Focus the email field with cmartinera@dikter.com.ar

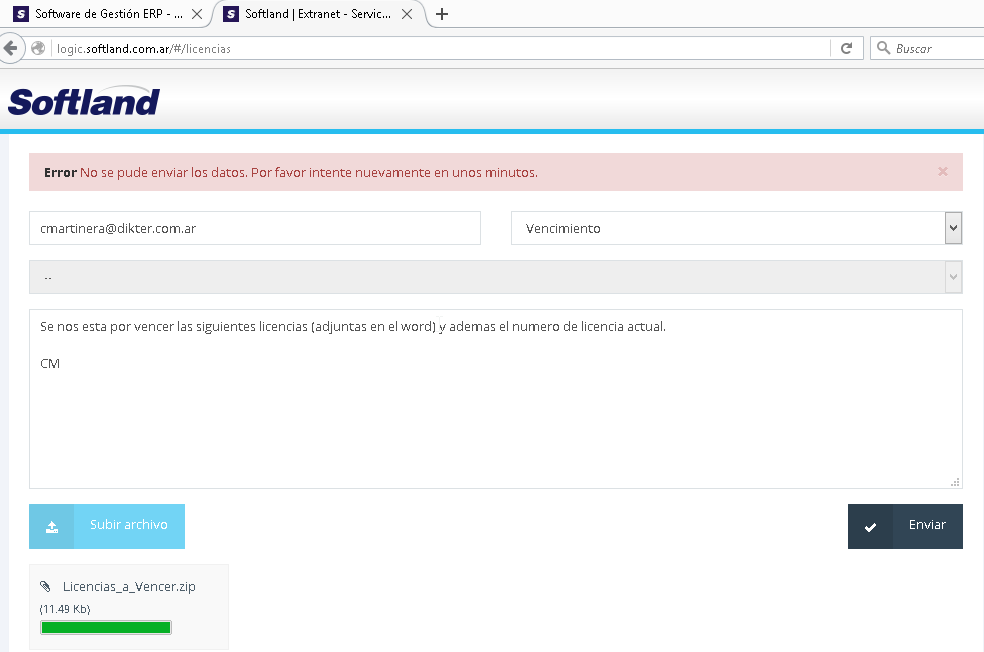pyautogui.click(x=255, y=228)
